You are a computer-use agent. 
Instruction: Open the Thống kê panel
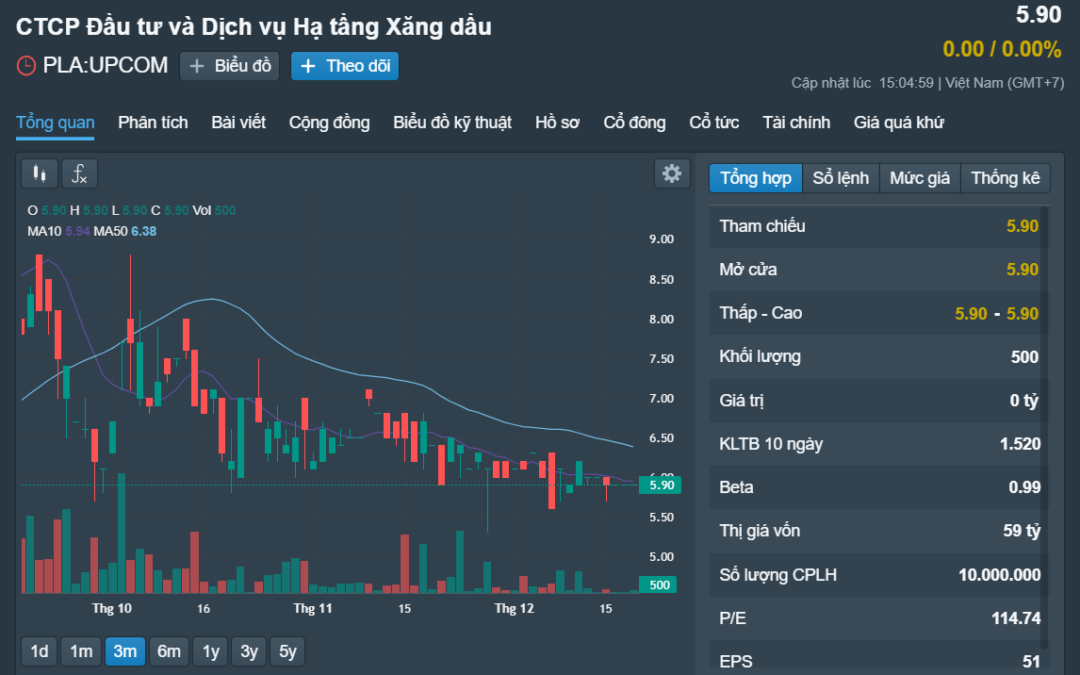pyautogui.click(x=1005, y=177)
